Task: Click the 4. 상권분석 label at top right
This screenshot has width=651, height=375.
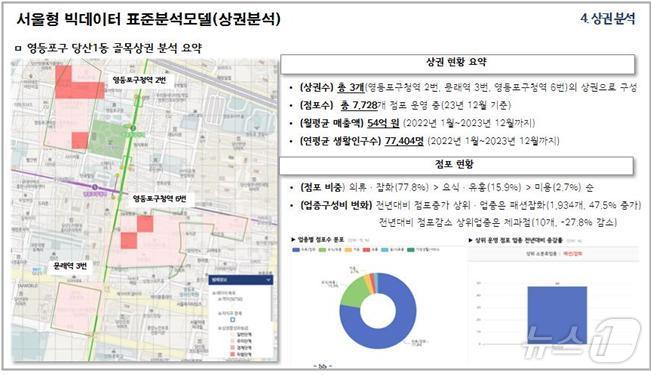Action: tap(608, 18)
